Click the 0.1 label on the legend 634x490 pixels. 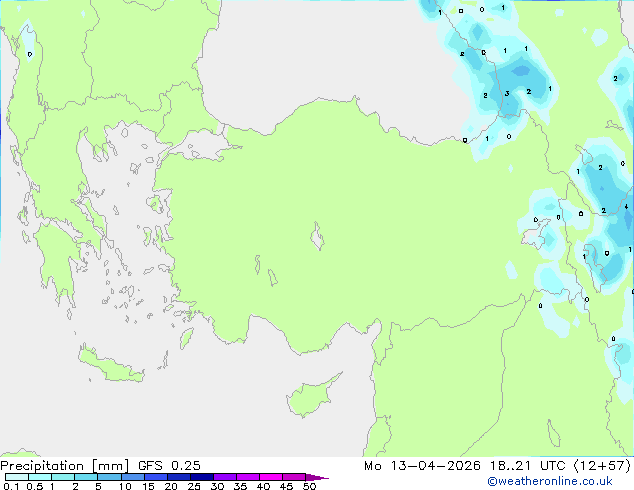(x=10, y=487)
